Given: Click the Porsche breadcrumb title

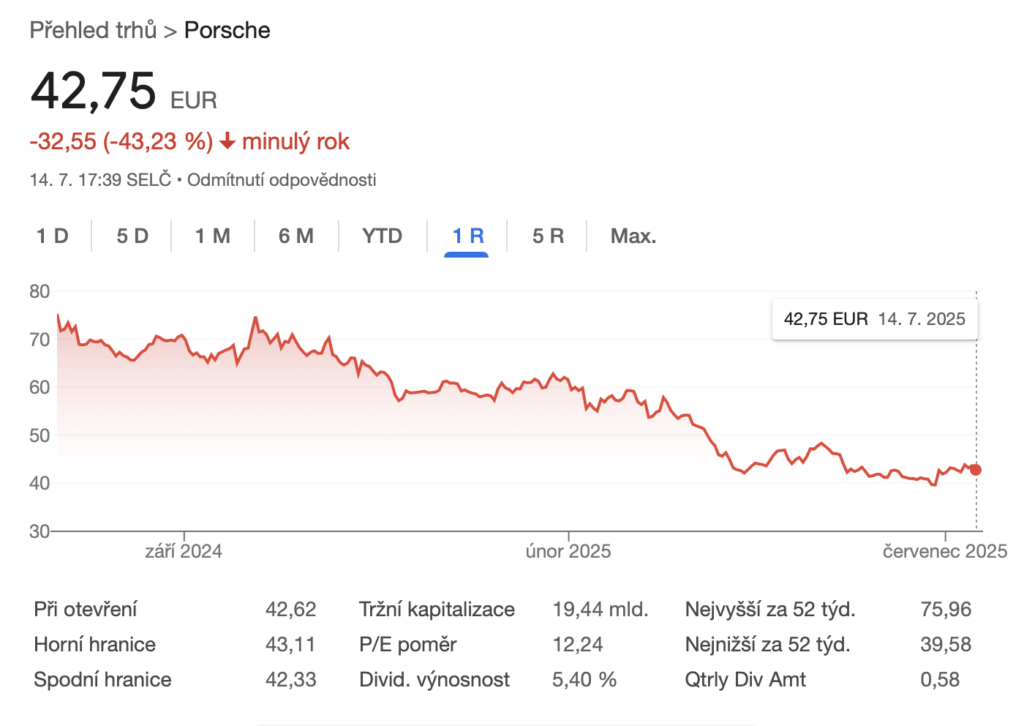Looking at the screenshot, I should [227, 30].
